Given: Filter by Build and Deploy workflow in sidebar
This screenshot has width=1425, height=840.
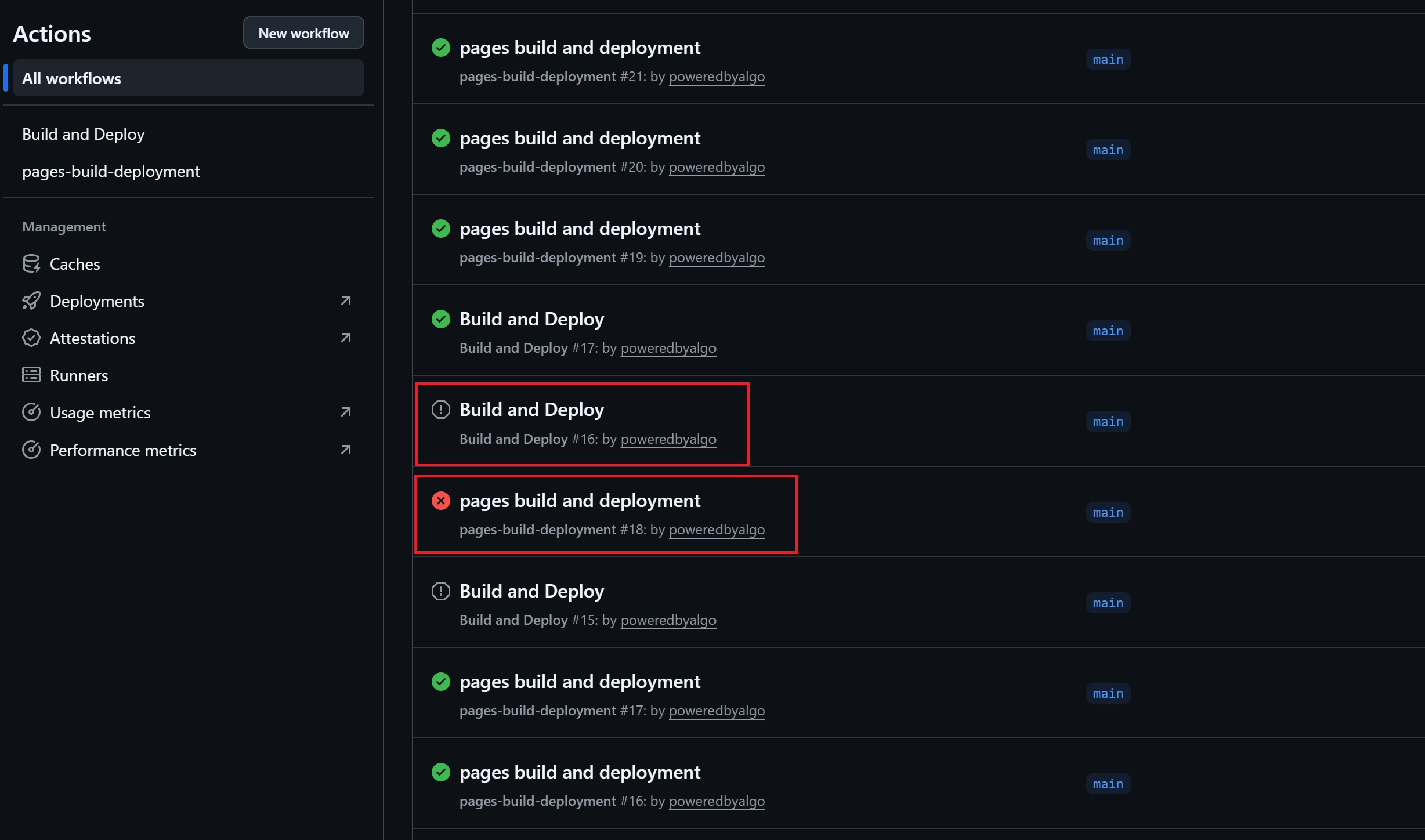Looking at the screenshot, I should (x=84, y=134).
